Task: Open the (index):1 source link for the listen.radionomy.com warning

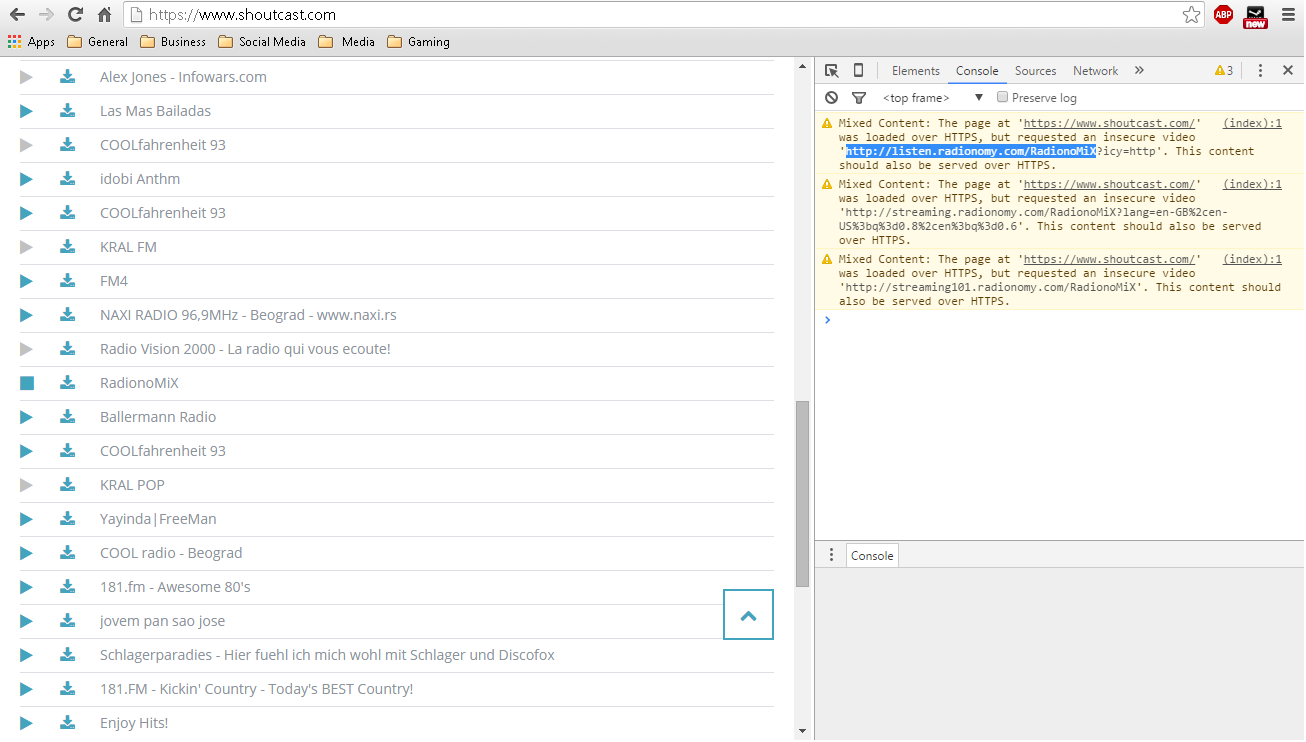Action: point(1252,123)
